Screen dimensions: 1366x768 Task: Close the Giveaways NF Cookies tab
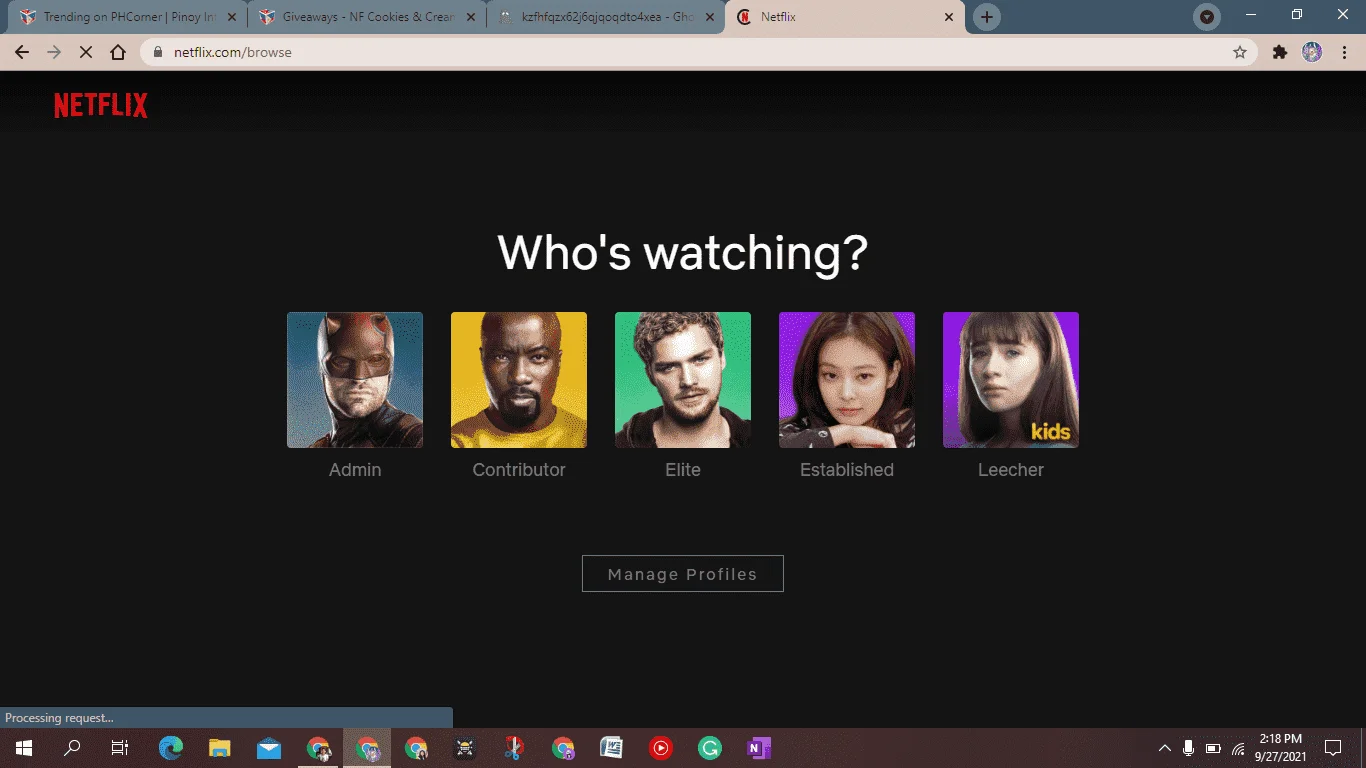(470, 17)
